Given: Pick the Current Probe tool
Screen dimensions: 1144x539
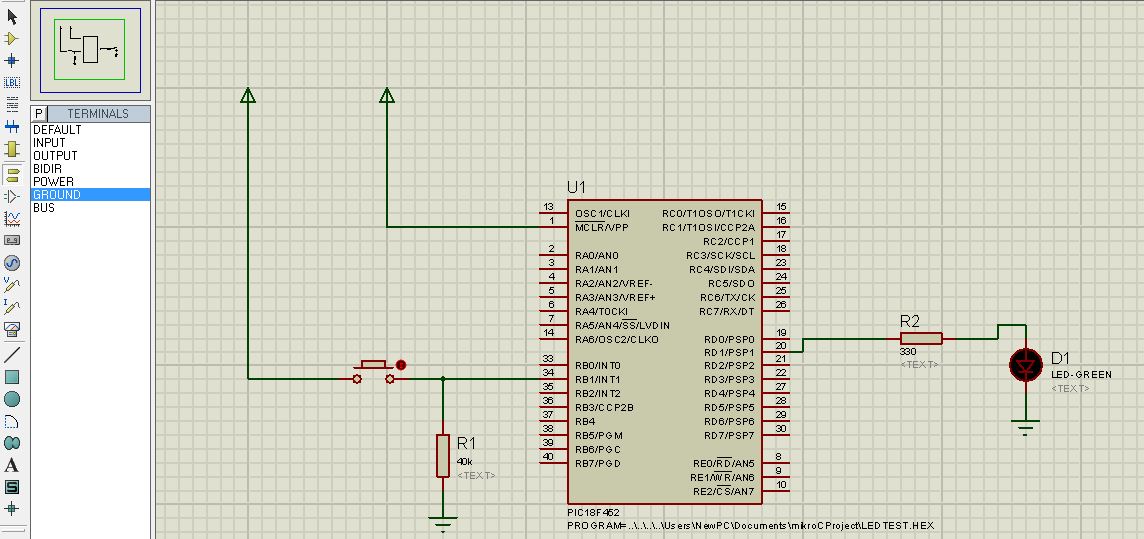Looking at the screenshot, I should [12, 306].
